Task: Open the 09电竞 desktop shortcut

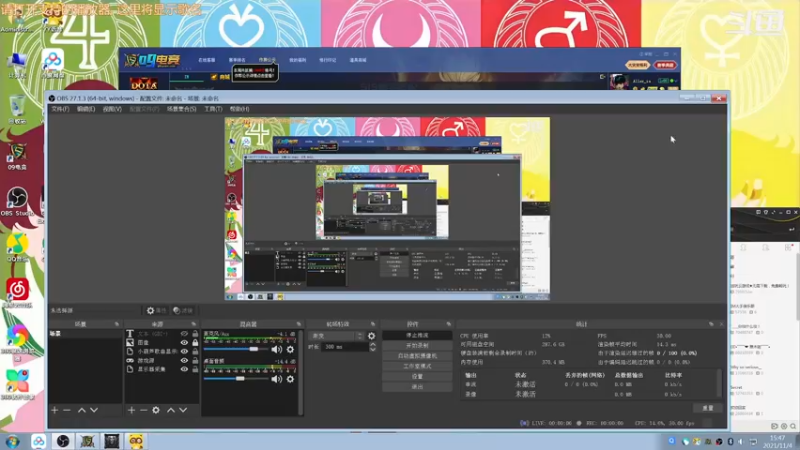Action: pos(17,156)
